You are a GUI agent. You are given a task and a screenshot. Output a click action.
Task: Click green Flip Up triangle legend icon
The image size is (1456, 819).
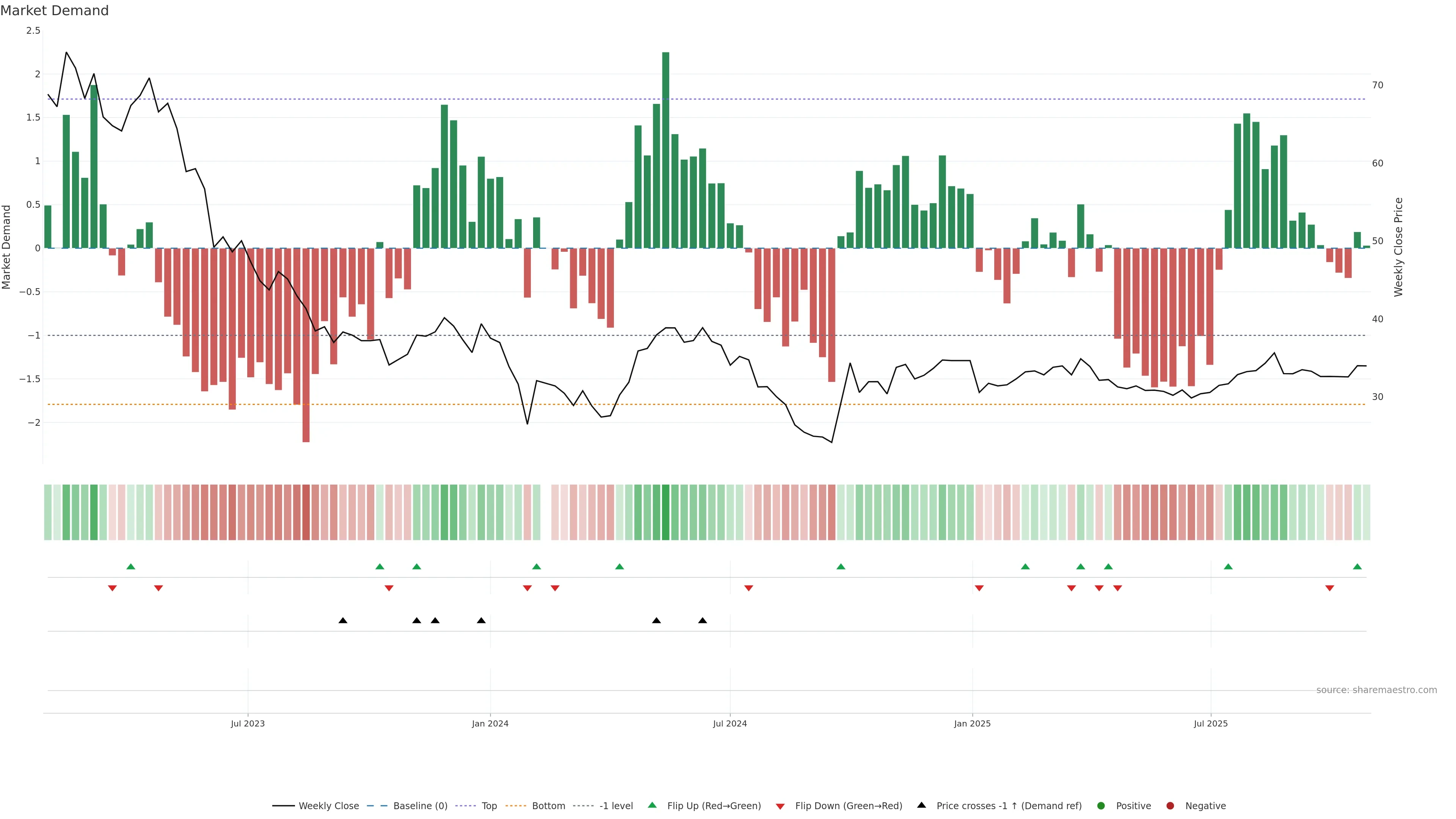pyautogui.click(x=652, y=805)
